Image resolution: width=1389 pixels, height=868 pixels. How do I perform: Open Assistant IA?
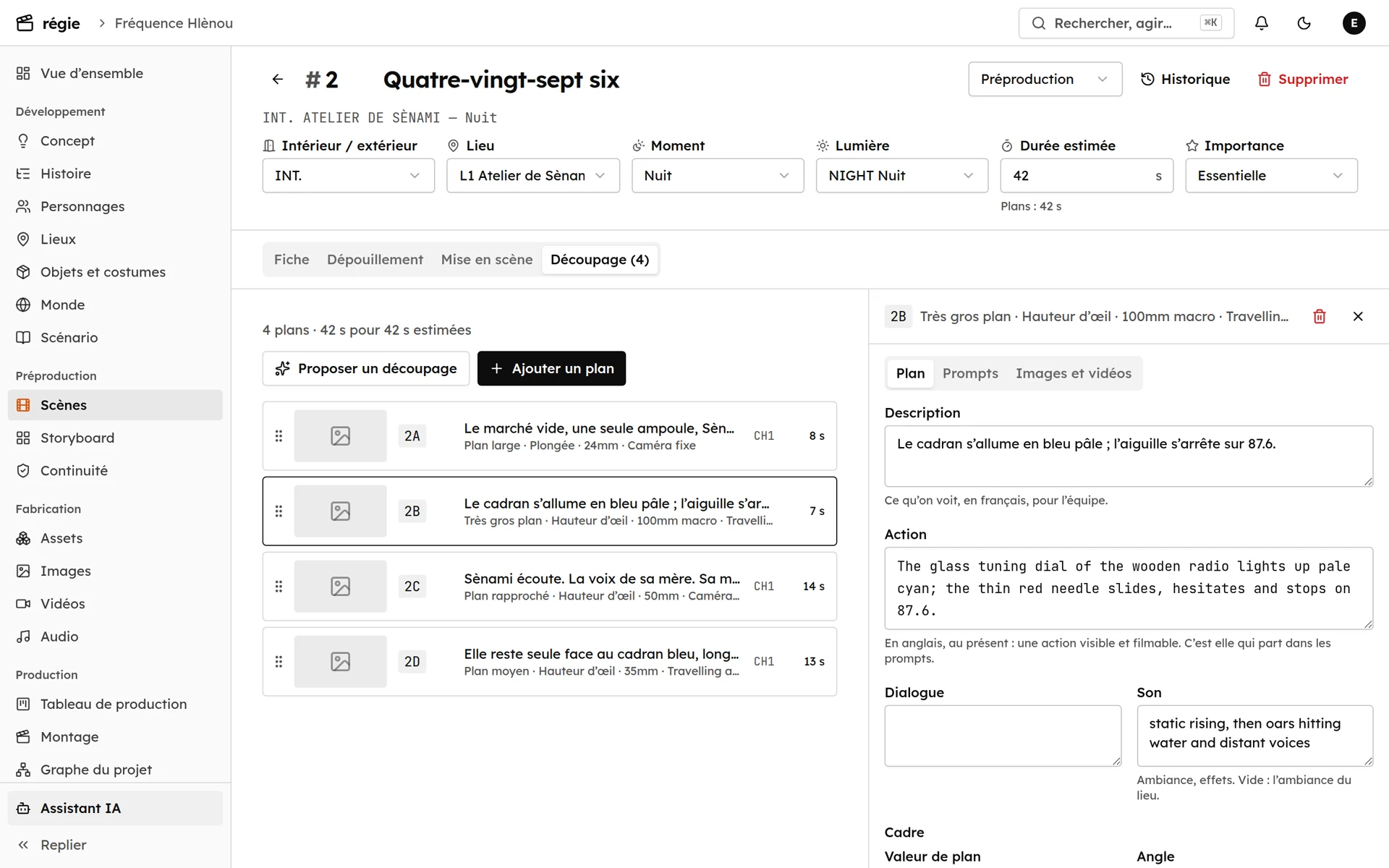115,809
